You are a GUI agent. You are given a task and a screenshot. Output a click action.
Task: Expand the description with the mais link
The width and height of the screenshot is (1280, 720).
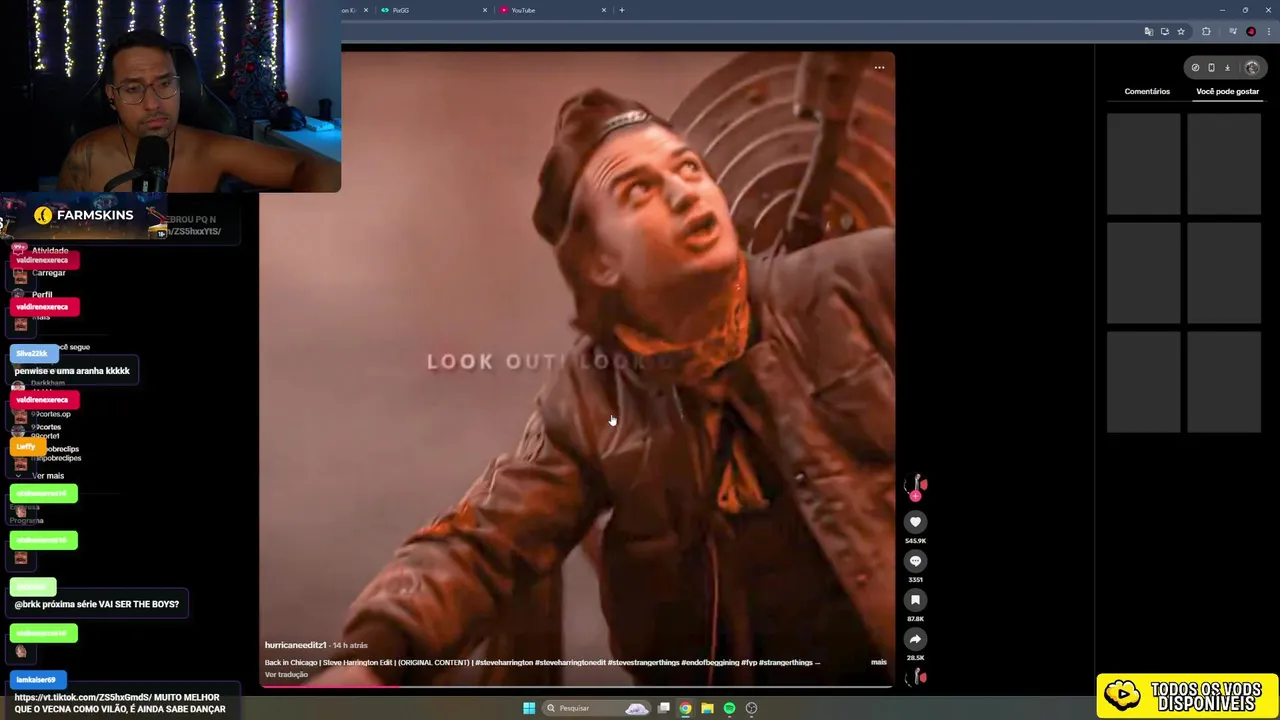tap(878, 662)
